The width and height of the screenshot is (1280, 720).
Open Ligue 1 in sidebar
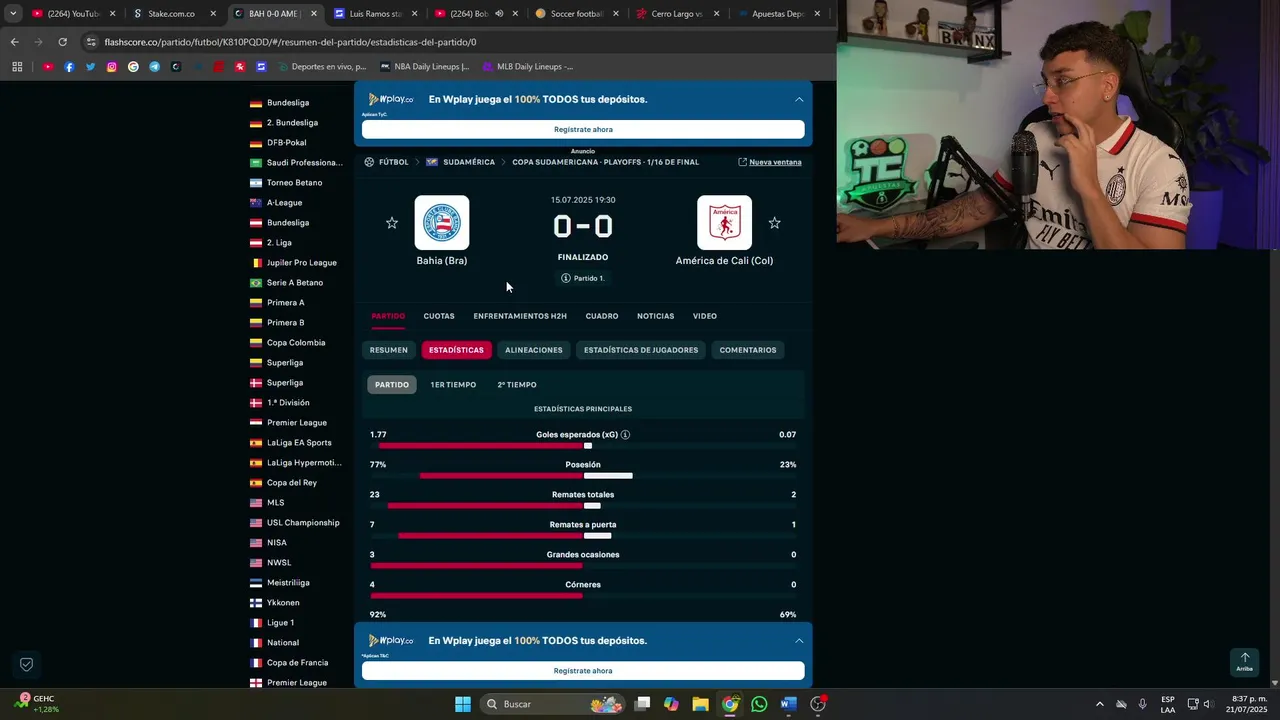tap(280, 623)
